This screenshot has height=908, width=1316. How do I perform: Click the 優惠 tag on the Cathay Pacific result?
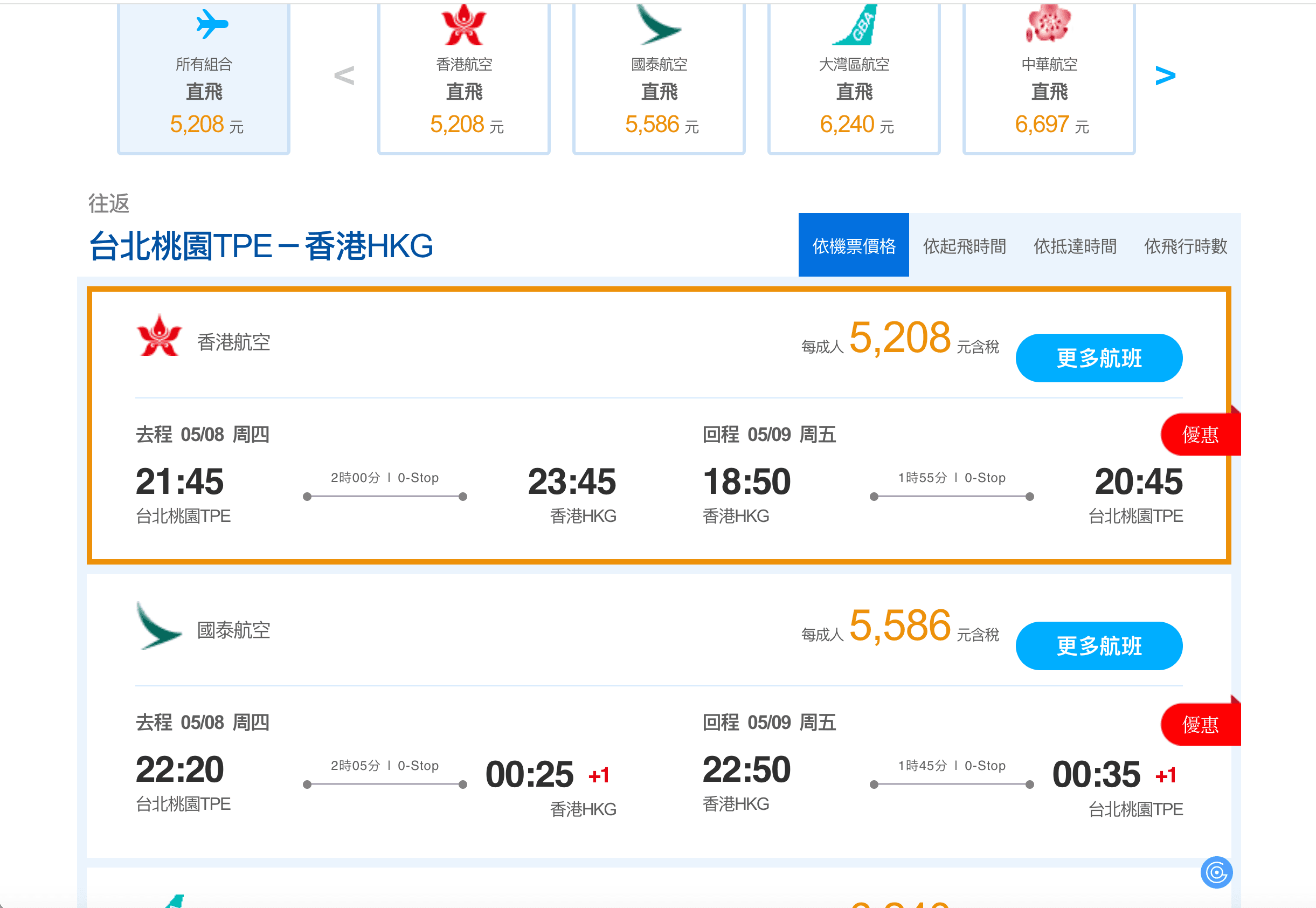1200,724
